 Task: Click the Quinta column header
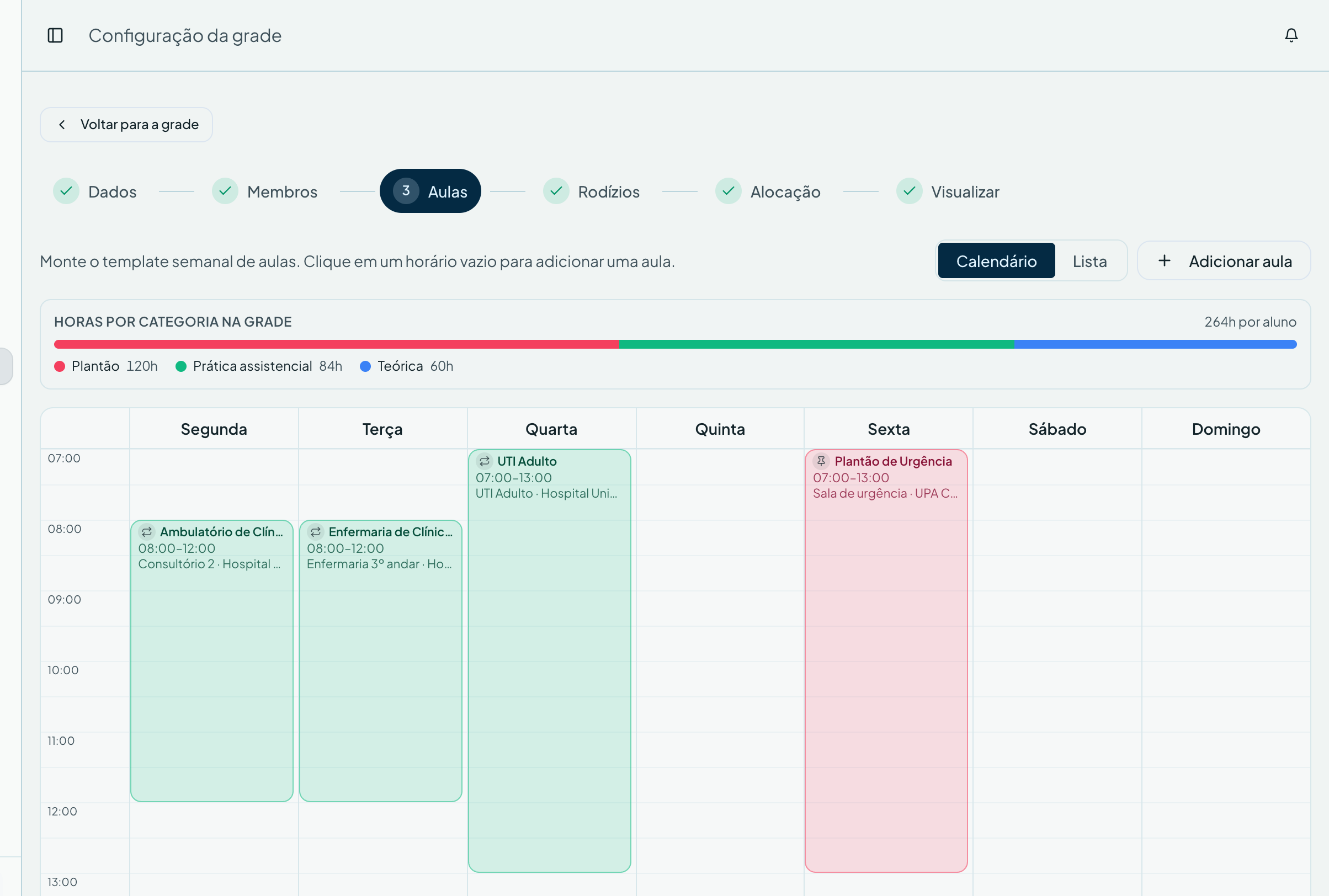pos(720,429)
